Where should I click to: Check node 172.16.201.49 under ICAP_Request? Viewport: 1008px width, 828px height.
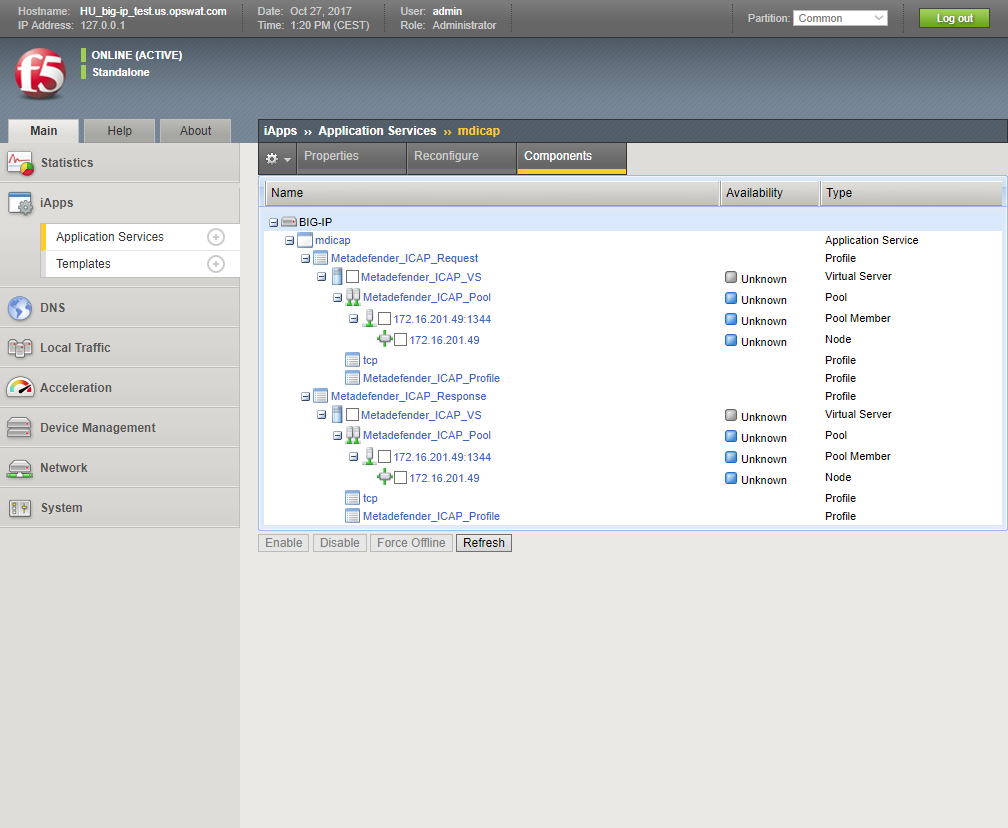[400, 339]
